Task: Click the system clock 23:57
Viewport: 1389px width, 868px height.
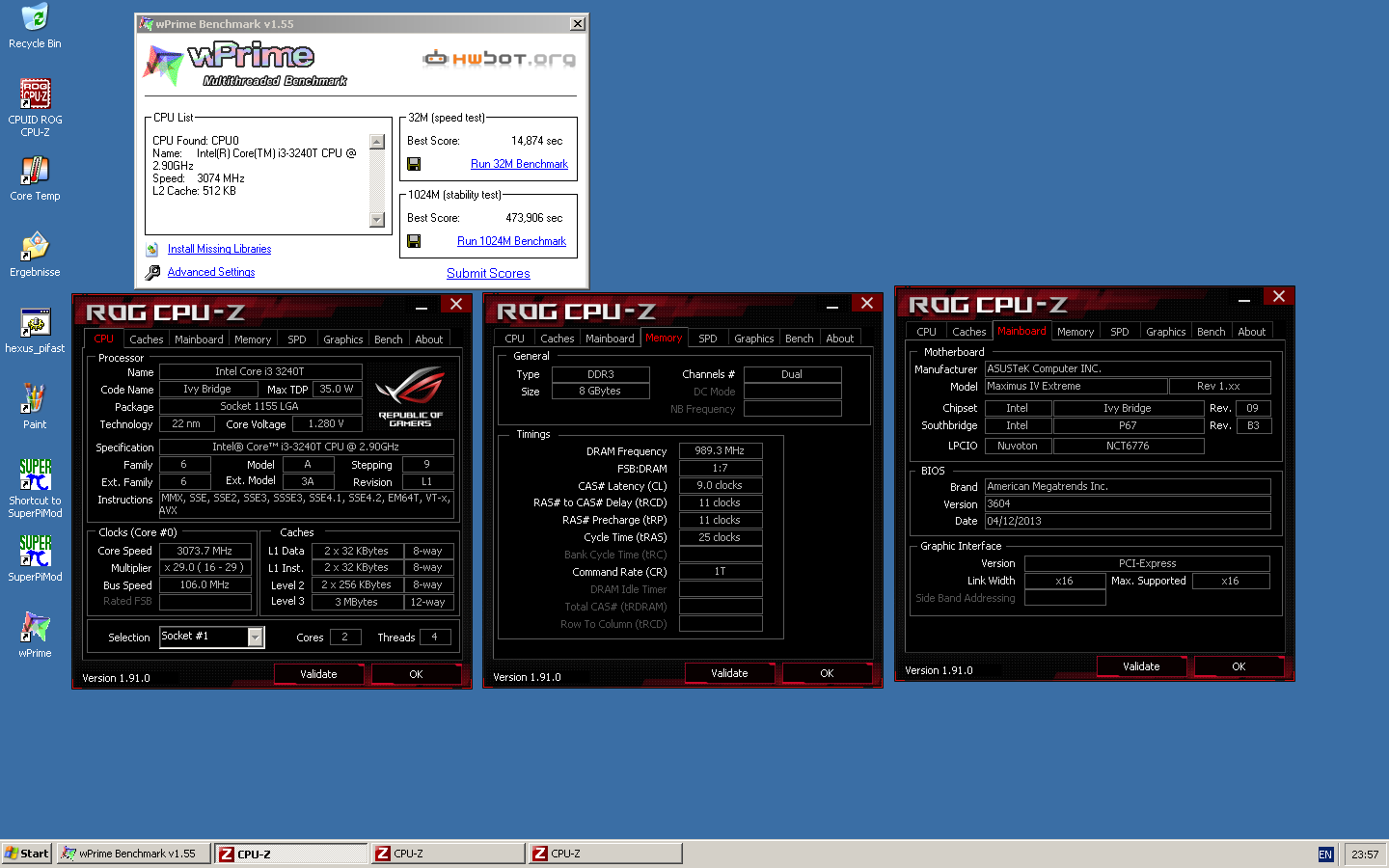Action: pyautogui.click(x=1365, y=854)
